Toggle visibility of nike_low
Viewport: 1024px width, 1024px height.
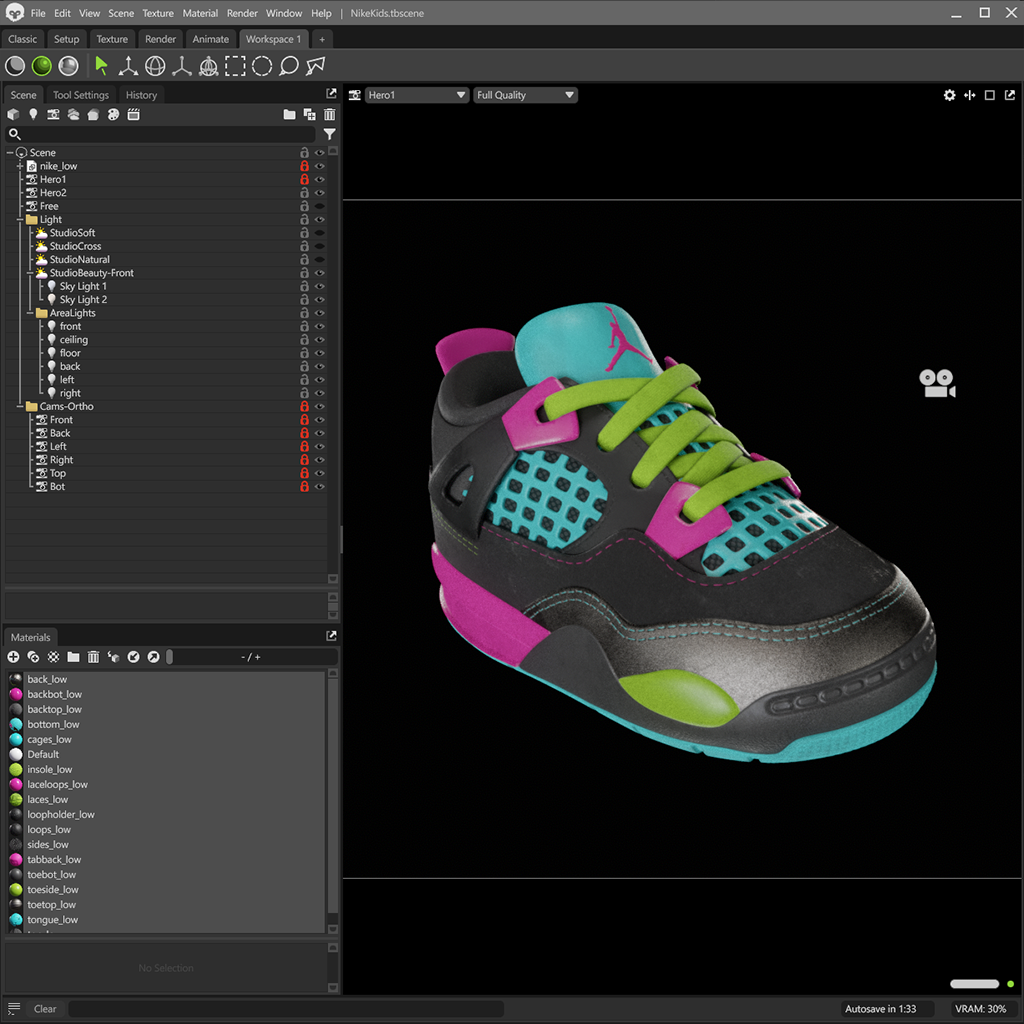[x=320, y=167]
